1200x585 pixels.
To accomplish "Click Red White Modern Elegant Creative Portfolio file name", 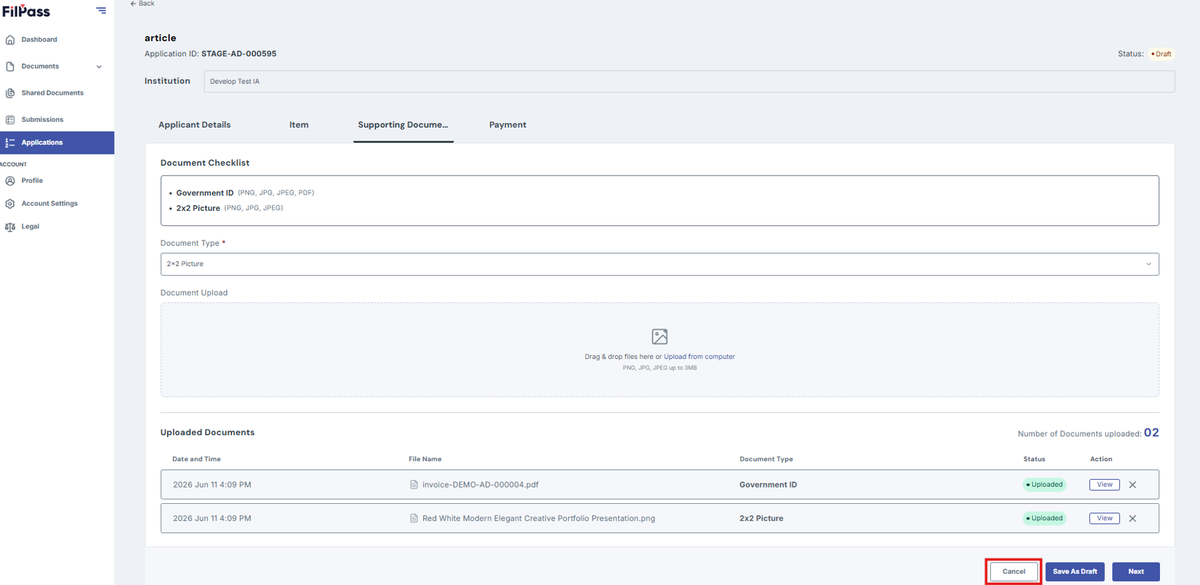I will (x=539, y=519).
